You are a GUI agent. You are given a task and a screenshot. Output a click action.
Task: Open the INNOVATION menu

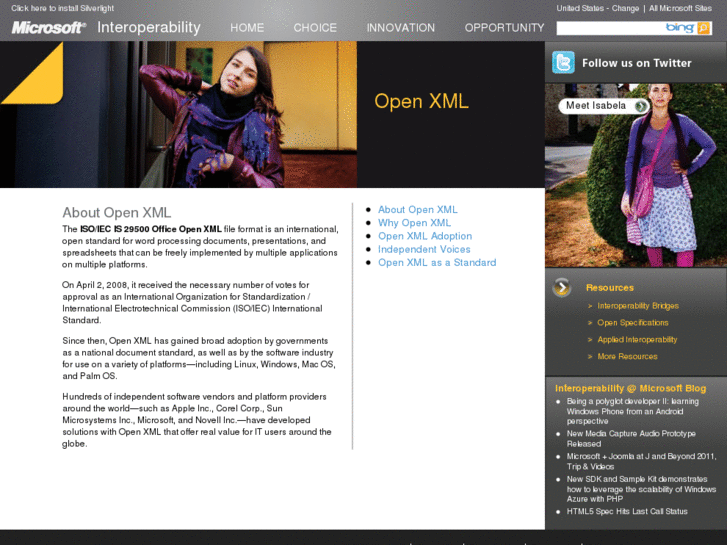pos(401,28)
